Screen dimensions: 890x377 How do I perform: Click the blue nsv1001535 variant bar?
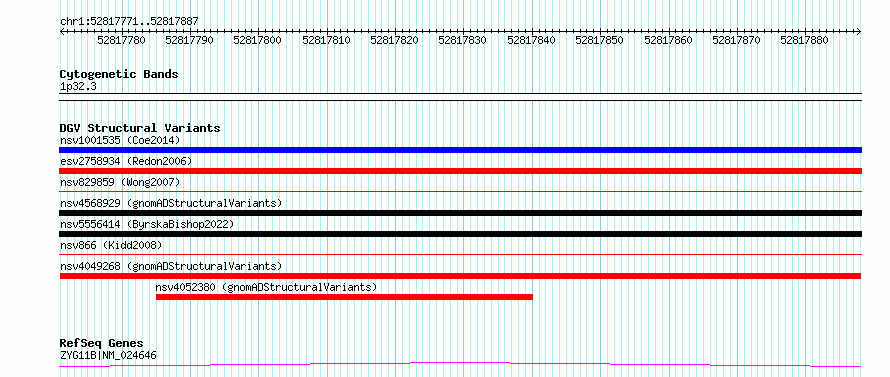pos(460,150)
